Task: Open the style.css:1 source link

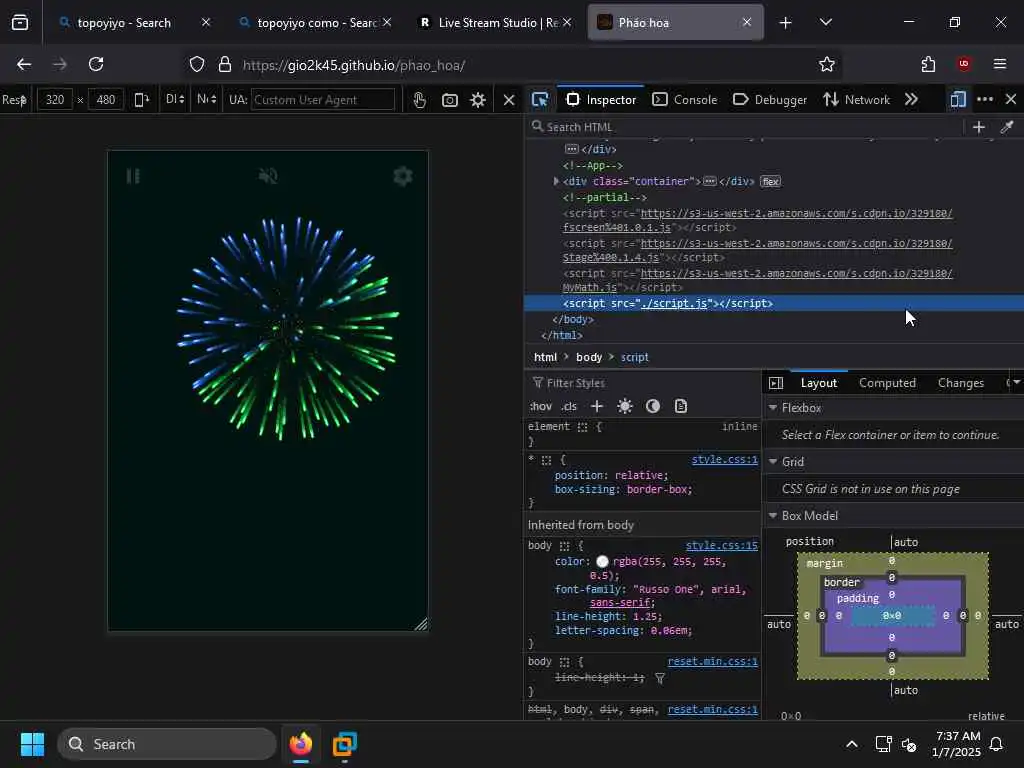Action: pyautogui.click(x=724, y=459)
